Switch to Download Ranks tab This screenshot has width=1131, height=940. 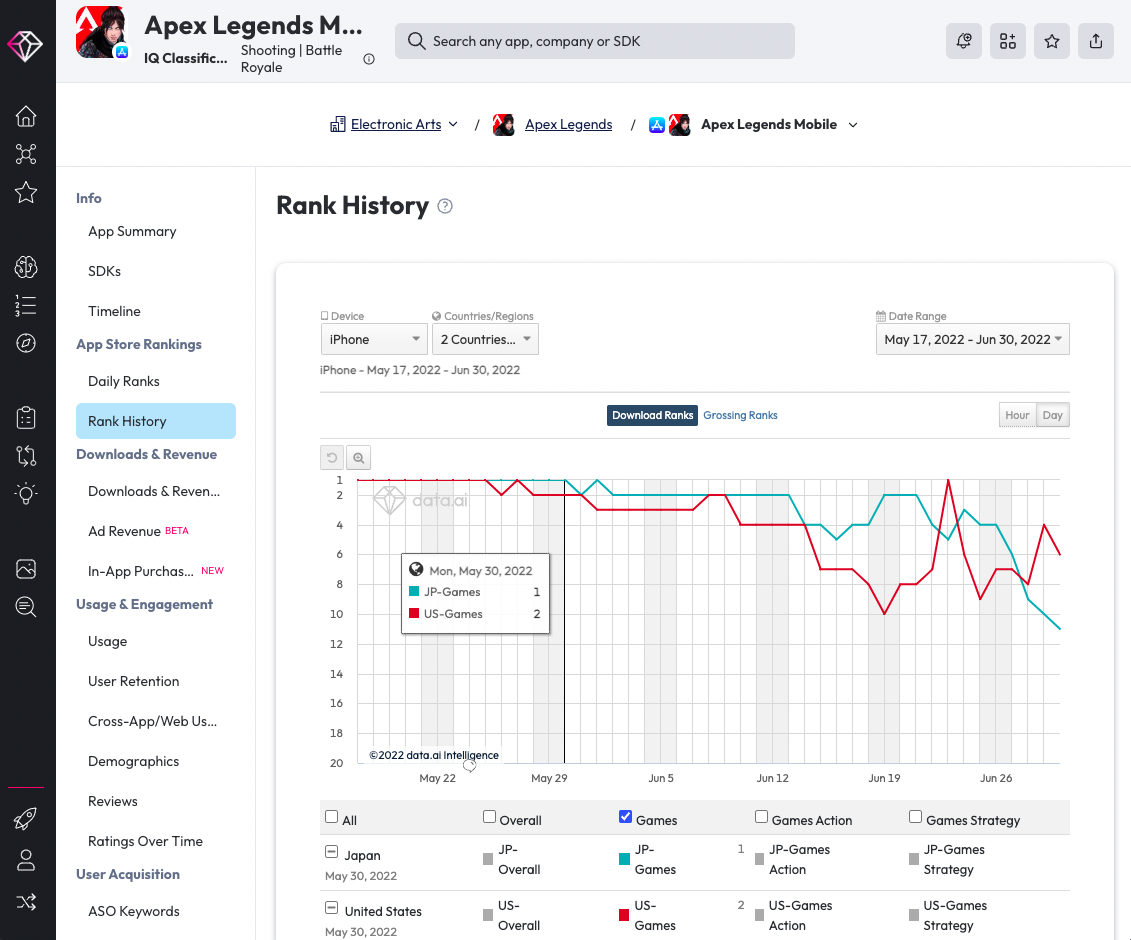coord(652,416)
